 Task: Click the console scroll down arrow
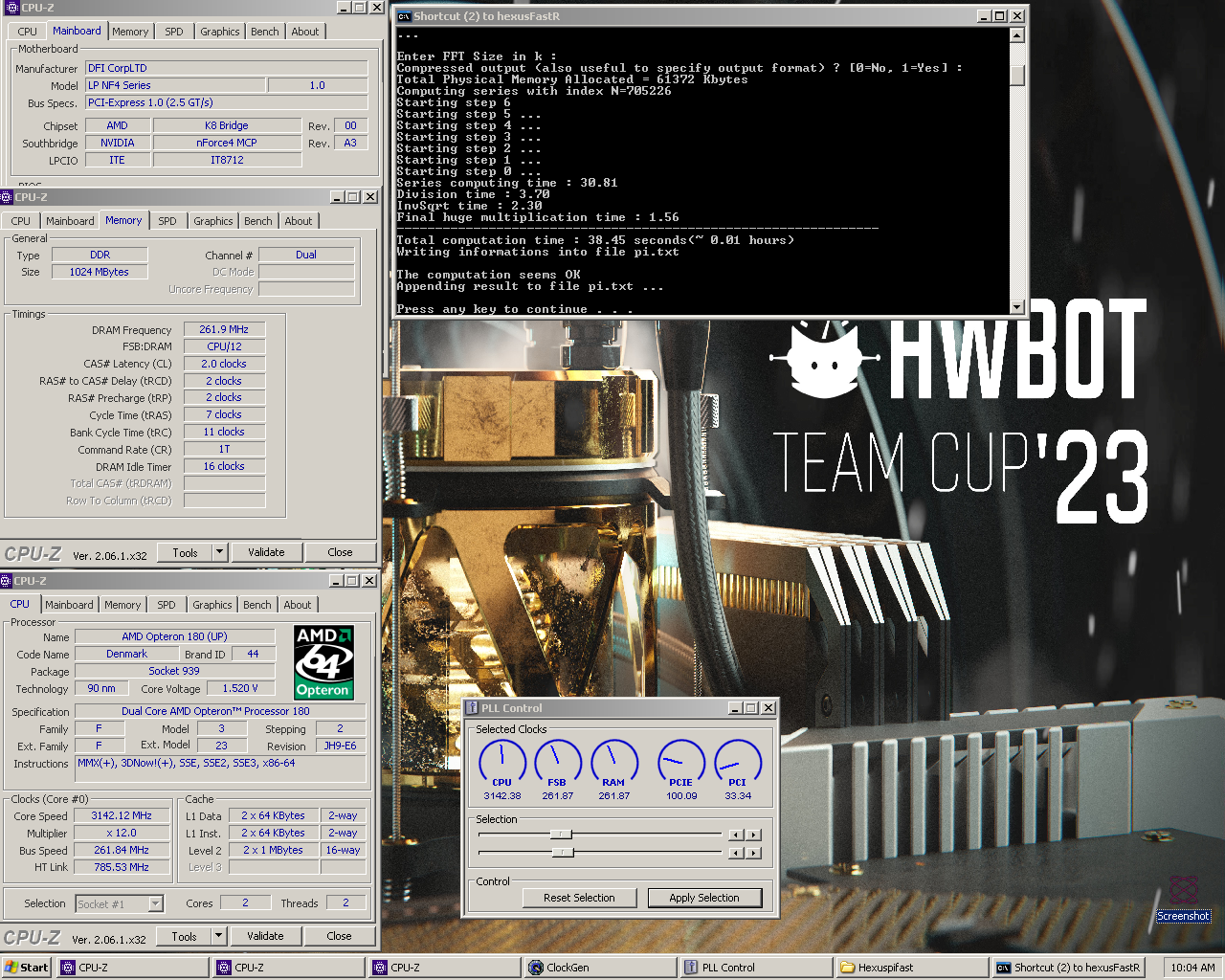tap(1017, 307)
